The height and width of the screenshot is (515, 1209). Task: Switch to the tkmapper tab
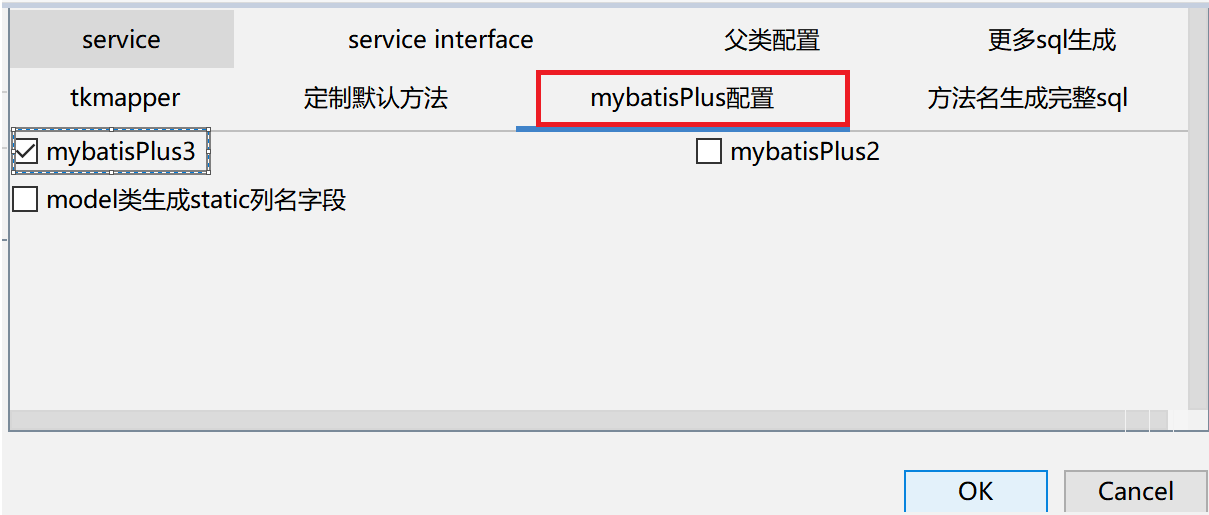pyautogui.click(x=125, y=98)
